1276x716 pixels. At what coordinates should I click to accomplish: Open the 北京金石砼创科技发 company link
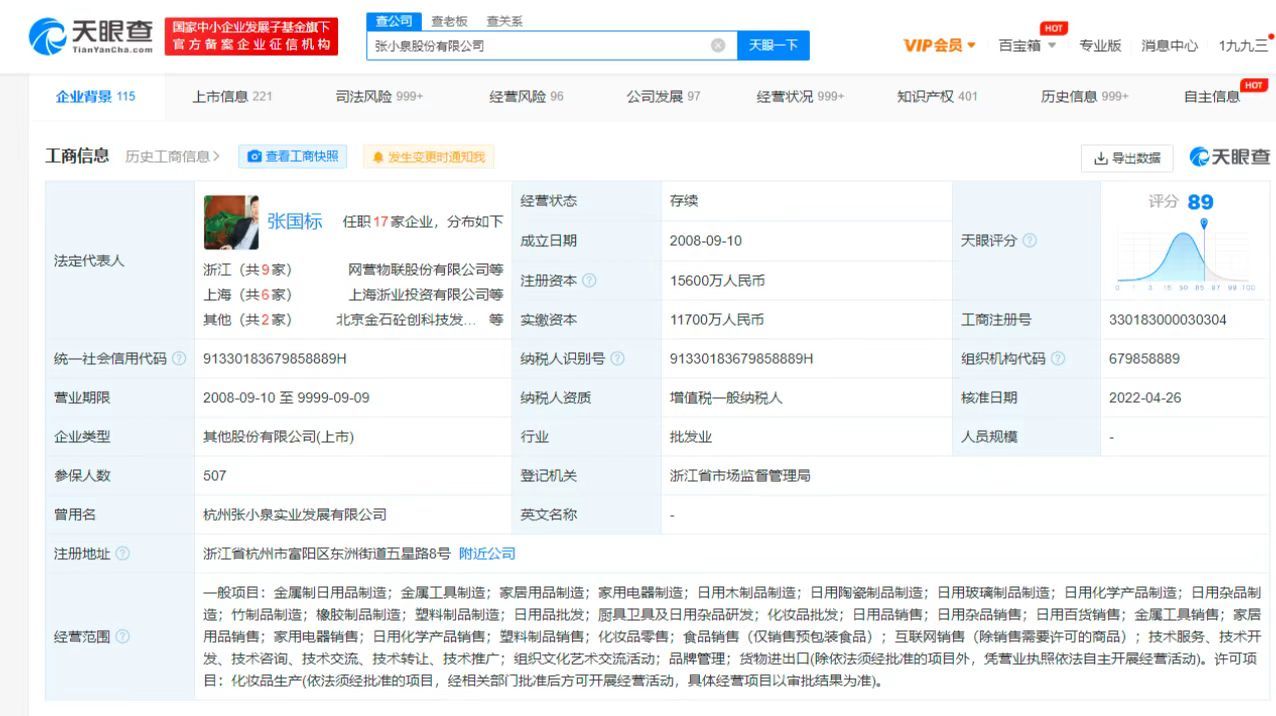[x=406, y=320]
